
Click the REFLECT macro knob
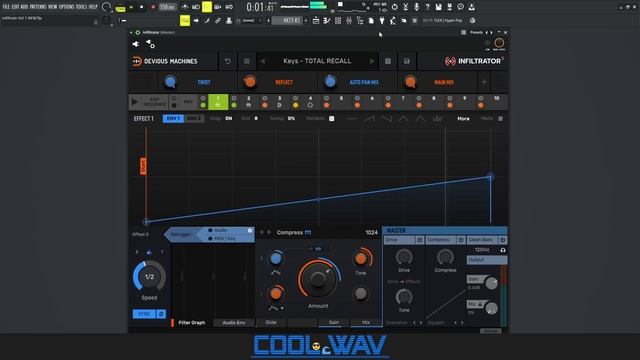(250, 82)
